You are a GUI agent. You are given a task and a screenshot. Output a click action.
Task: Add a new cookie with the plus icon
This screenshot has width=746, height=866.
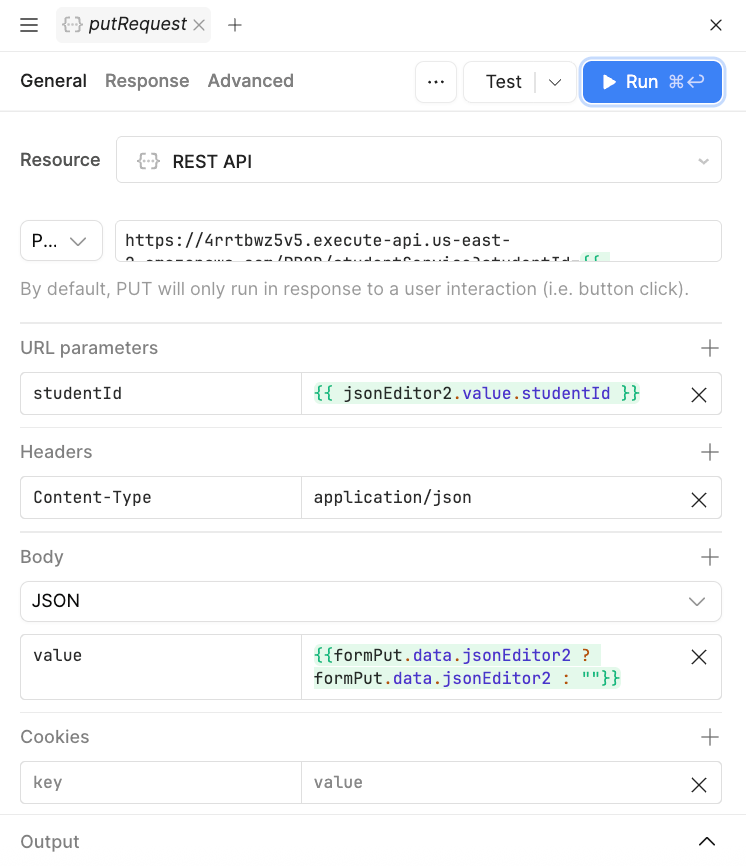(x=709, y=737)
